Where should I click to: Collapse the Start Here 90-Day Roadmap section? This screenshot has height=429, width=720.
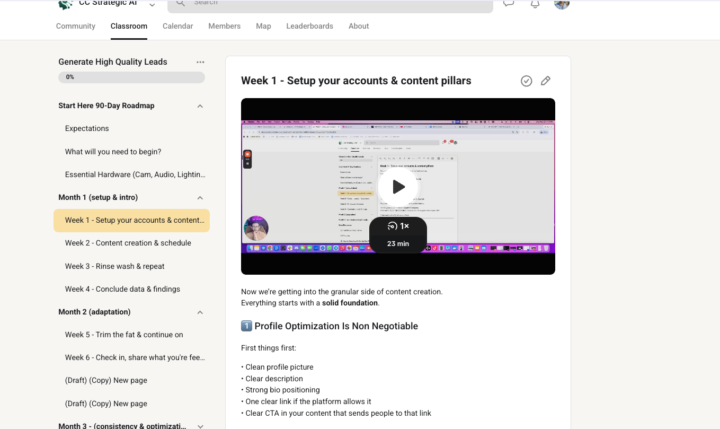click(x=200, y=106)
